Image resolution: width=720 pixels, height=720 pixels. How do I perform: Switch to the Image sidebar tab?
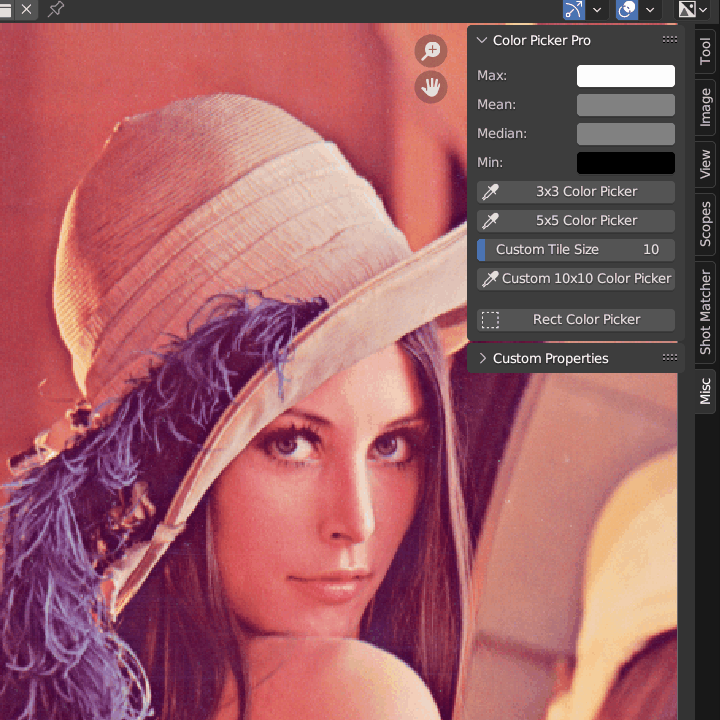pos(705,107)
